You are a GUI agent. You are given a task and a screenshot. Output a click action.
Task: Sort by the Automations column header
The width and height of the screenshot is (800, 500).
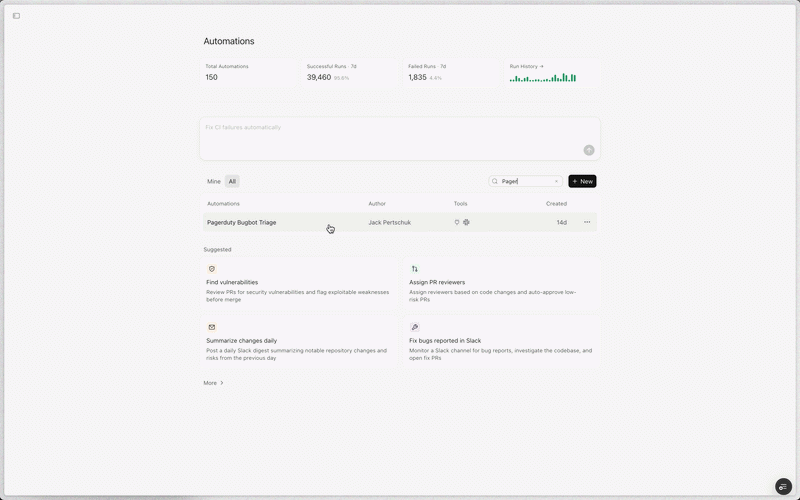click(x=223, y=204)
